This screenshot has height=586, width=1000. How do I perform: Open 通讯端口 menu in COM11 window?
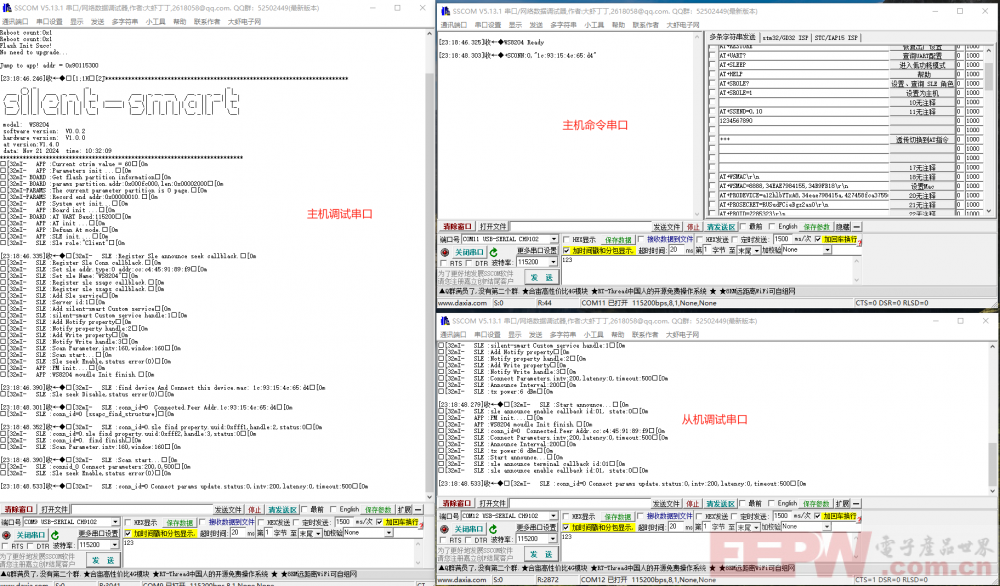point(453,25)
